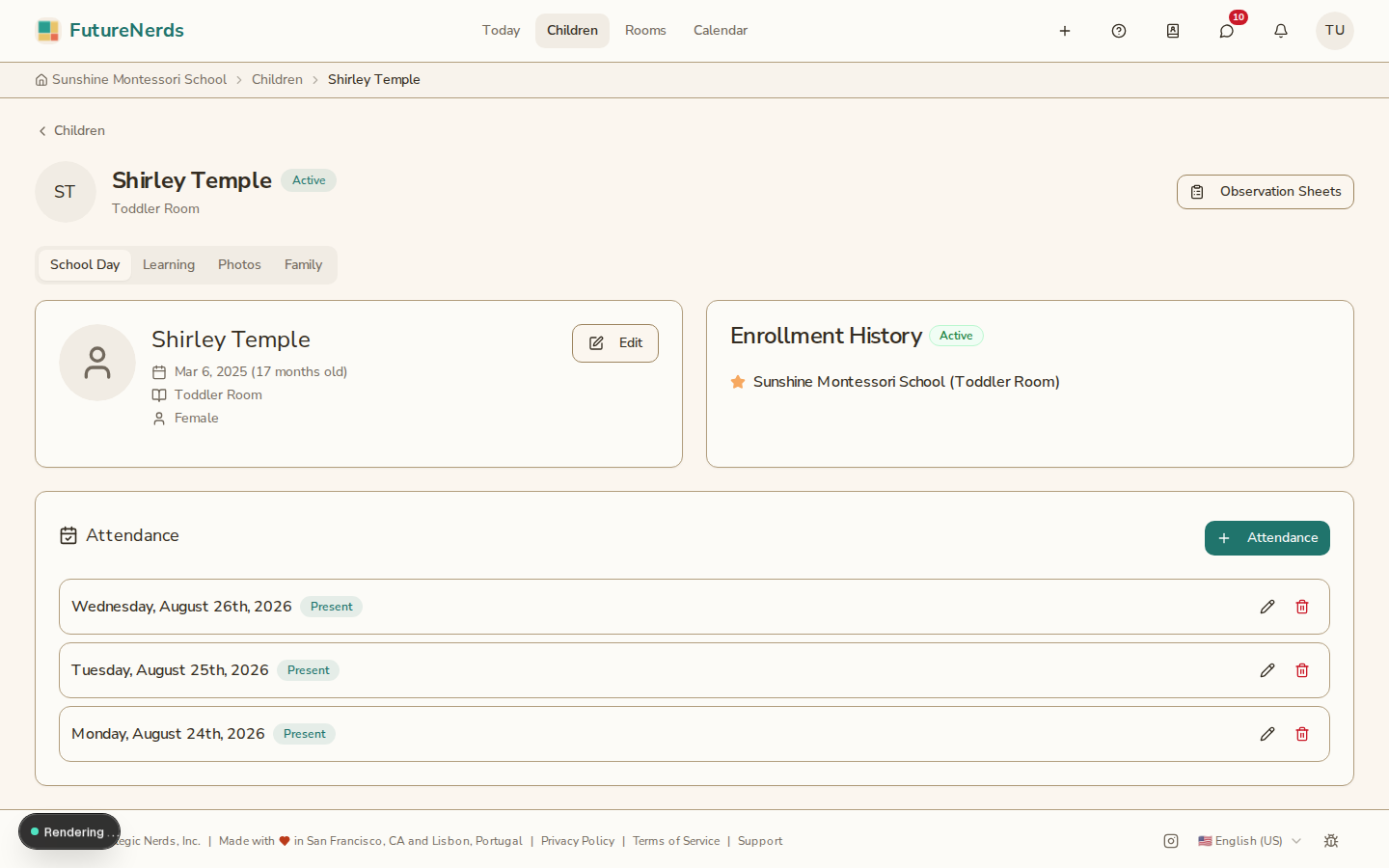Image resolution: width=1389 pixels, height=868 pixels.
Task: Click the calendar icon beside birth date
Action: [x=159, y=372]
